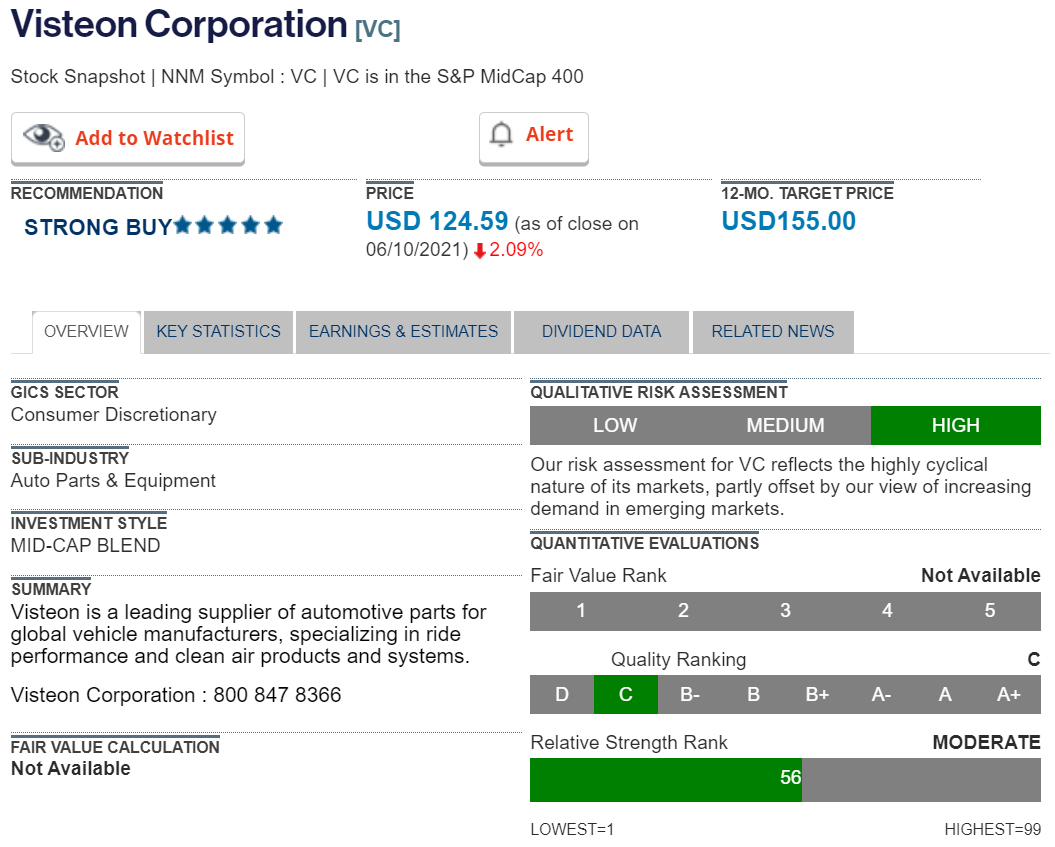Image resolution: width=1055 pixels, height=847 pixels.
Task: Open the Key Statistics tab
Action: 218,332
